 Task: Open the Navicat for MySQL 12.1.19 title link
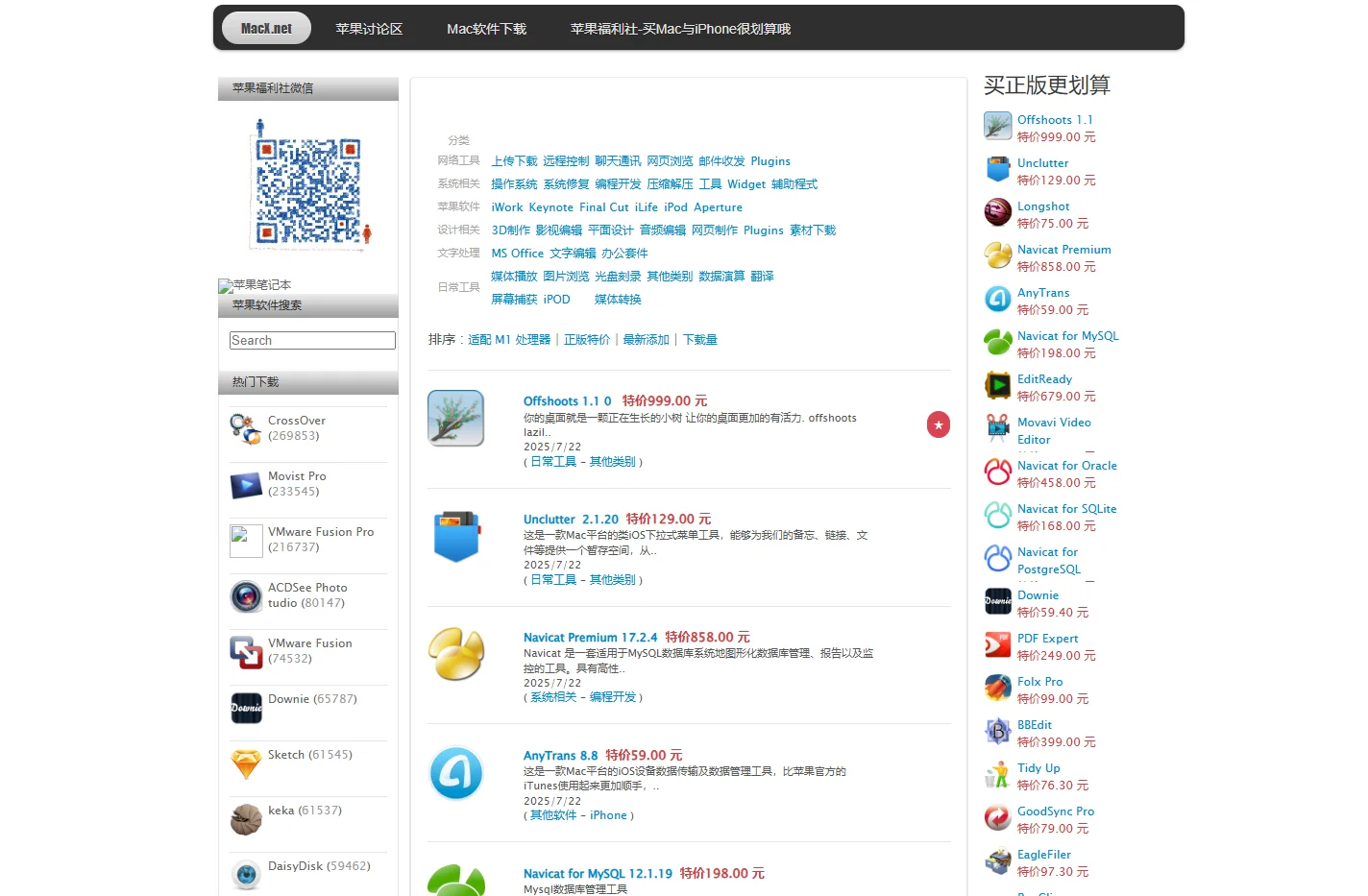(x=598, y=874)
